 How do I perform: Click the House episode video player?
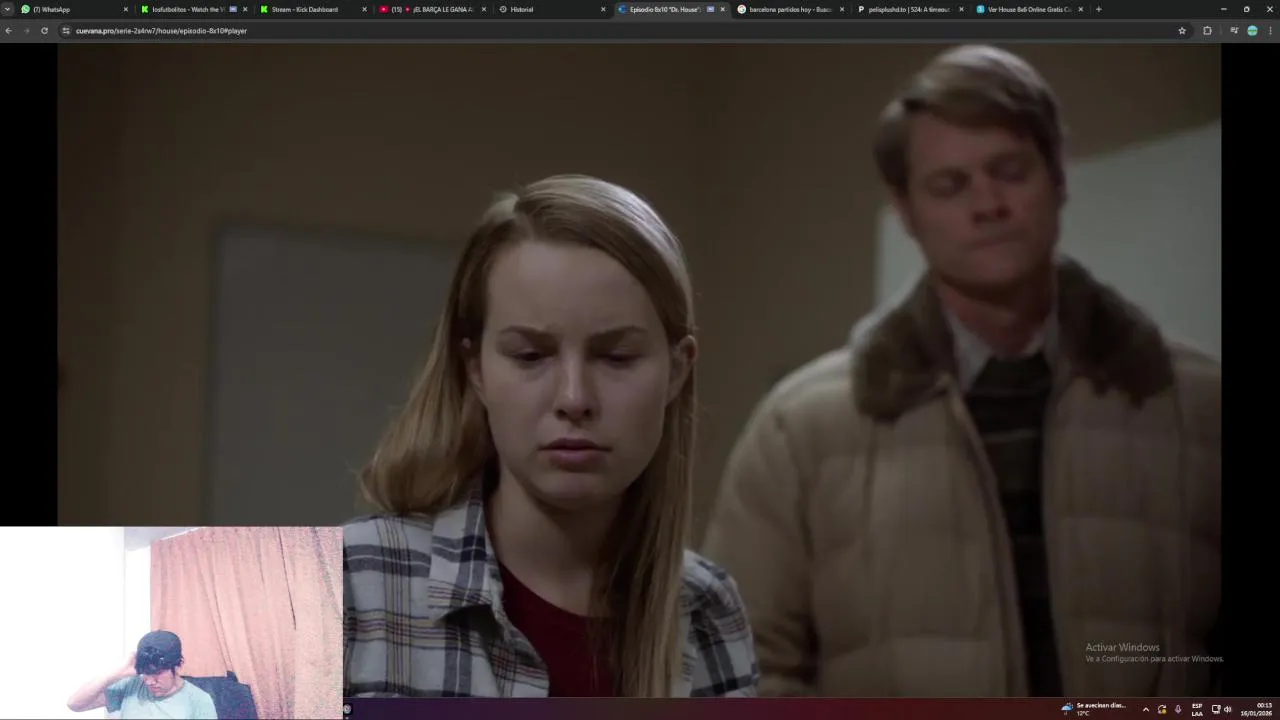coord(639,369)
